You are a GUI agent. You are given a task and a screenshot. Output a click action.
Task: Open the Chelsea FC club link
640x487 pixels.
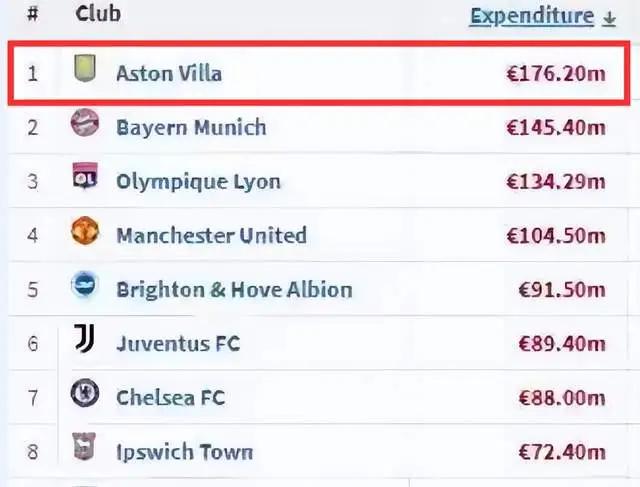171,398
